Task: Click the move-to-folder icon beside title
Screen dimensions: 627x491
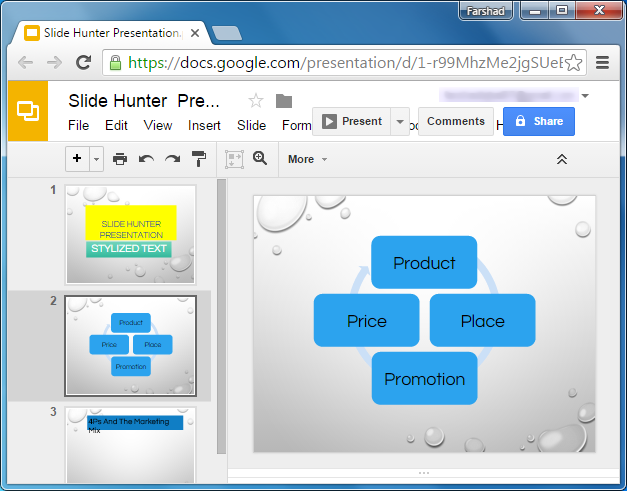Action: tap(284, 101)
